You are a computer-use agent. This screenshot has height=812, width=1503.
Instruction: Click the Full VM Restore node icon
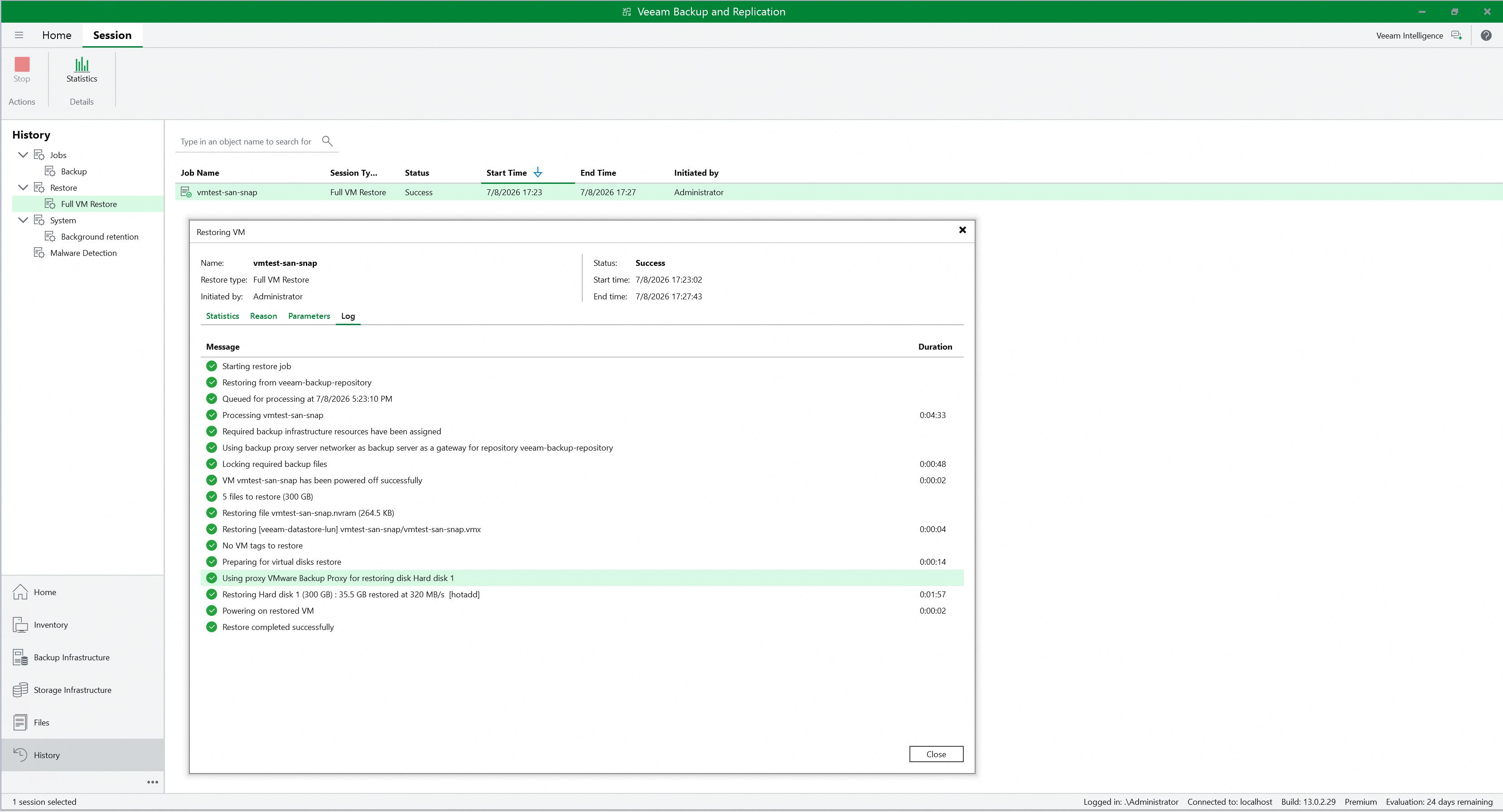coord(50,204)
